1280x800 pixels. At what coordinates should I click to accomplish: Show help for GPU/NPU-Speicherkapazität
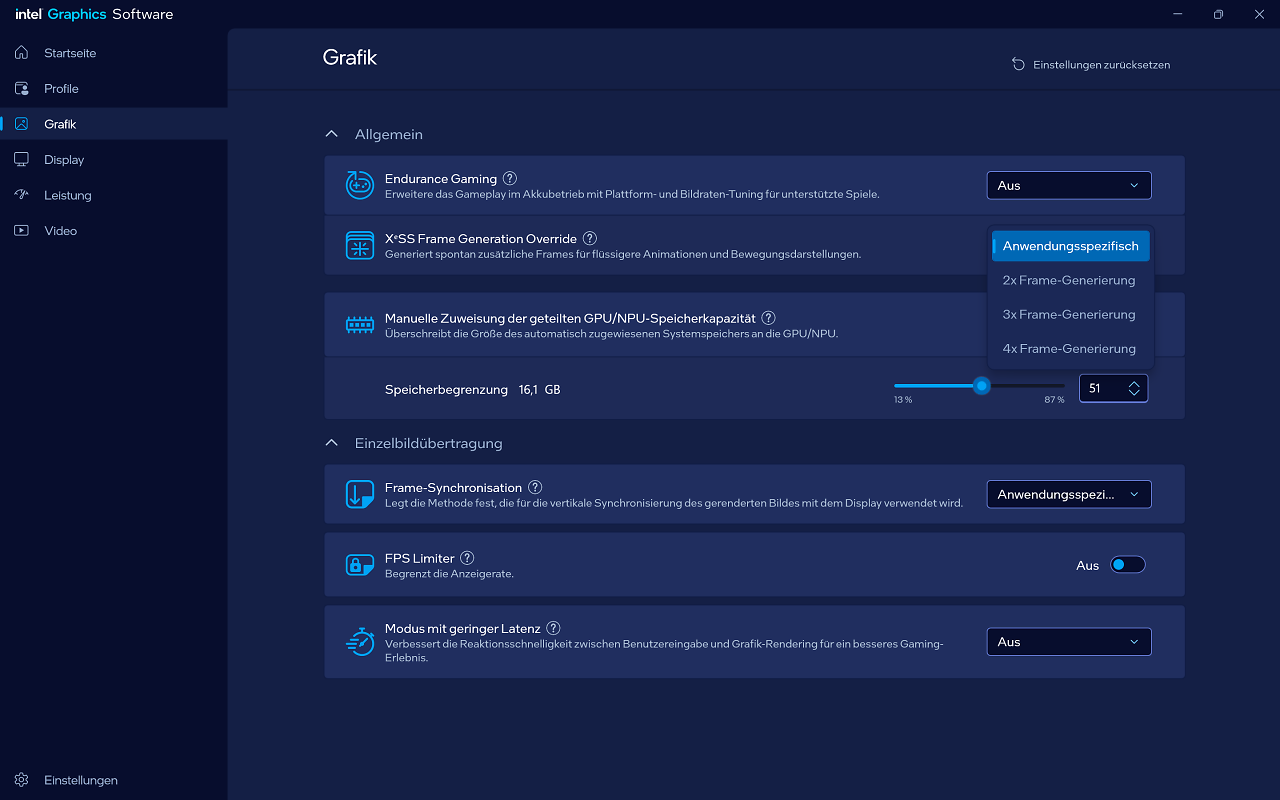click(768, 318)
